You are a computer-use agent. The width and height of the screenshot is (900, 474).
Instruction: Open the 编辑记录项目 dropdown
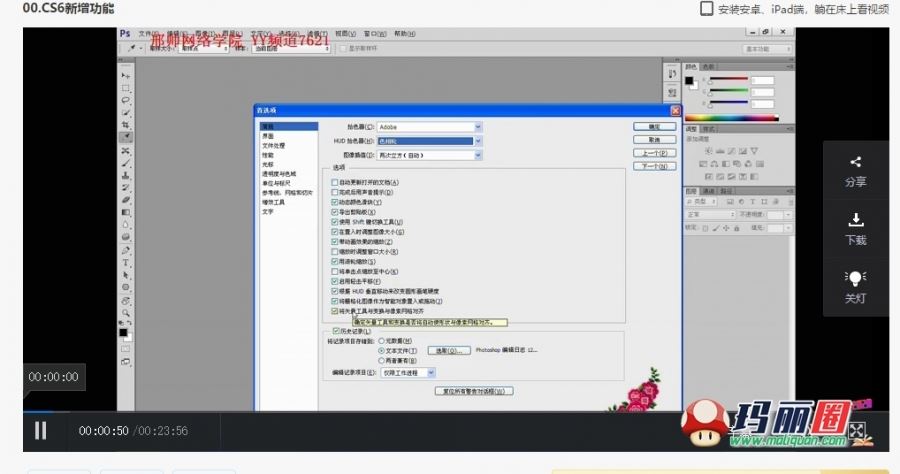coord(408,372)
